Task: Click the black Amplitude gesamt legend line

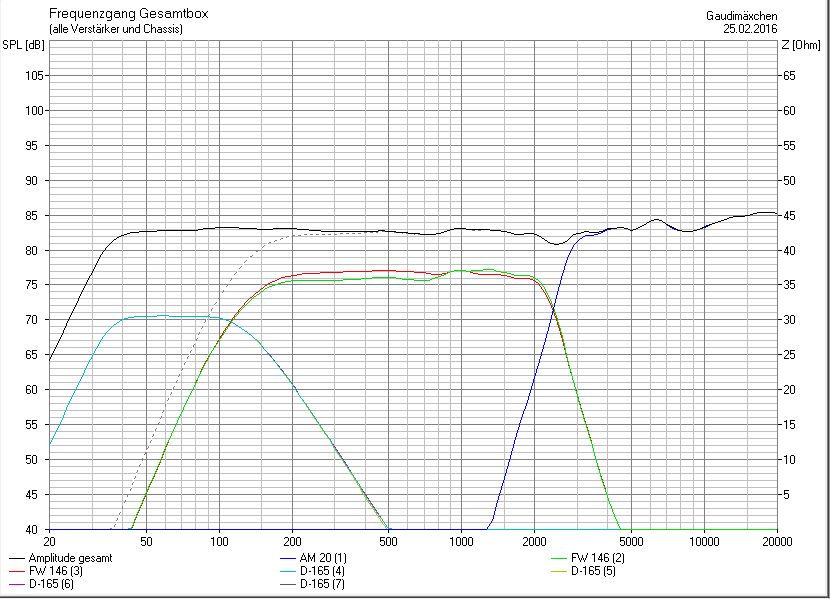Action: tap(19, 557)
